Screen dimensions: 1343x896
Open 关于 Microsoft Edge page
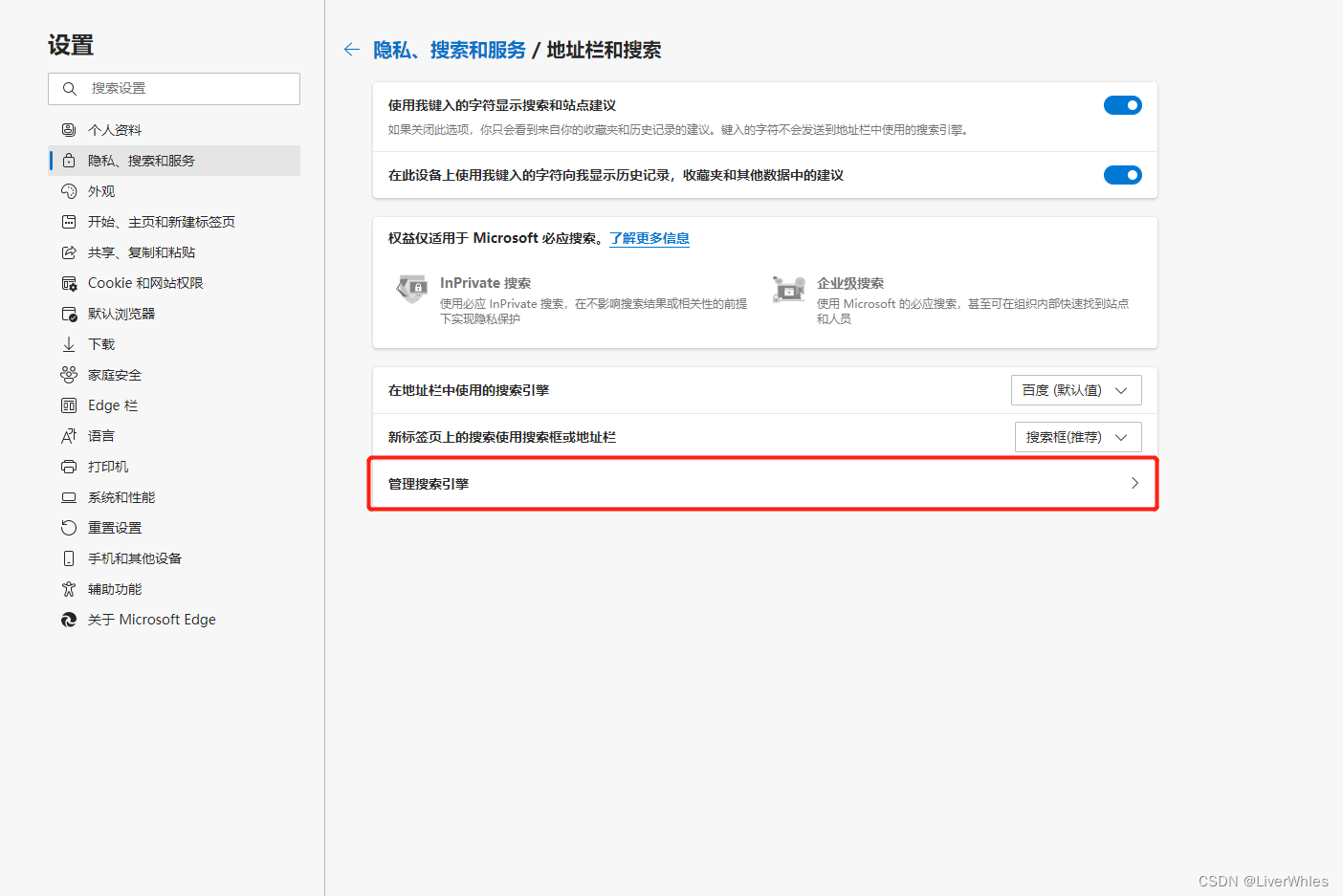(174, 620)
